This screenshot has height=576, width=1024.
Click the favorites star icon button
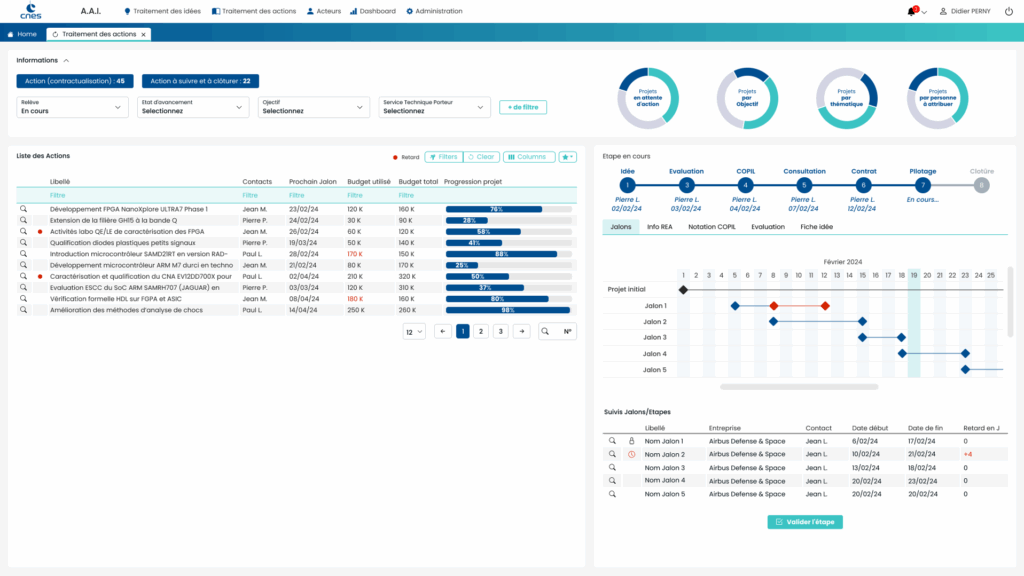567,157
